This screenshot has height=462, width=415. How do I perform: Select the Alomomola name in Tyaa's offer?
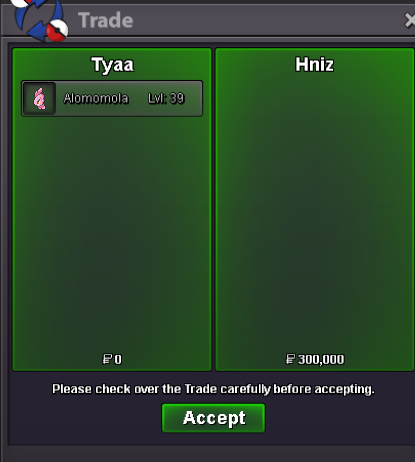pos(96,98)
